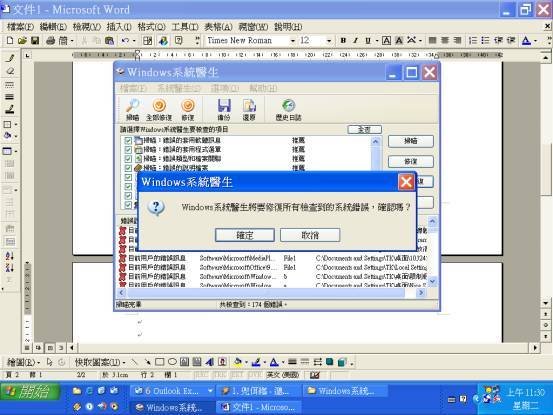Open the Times New Roman font dropdown
The width and height of the screenshot is (553, 415).
click(292, 41)
